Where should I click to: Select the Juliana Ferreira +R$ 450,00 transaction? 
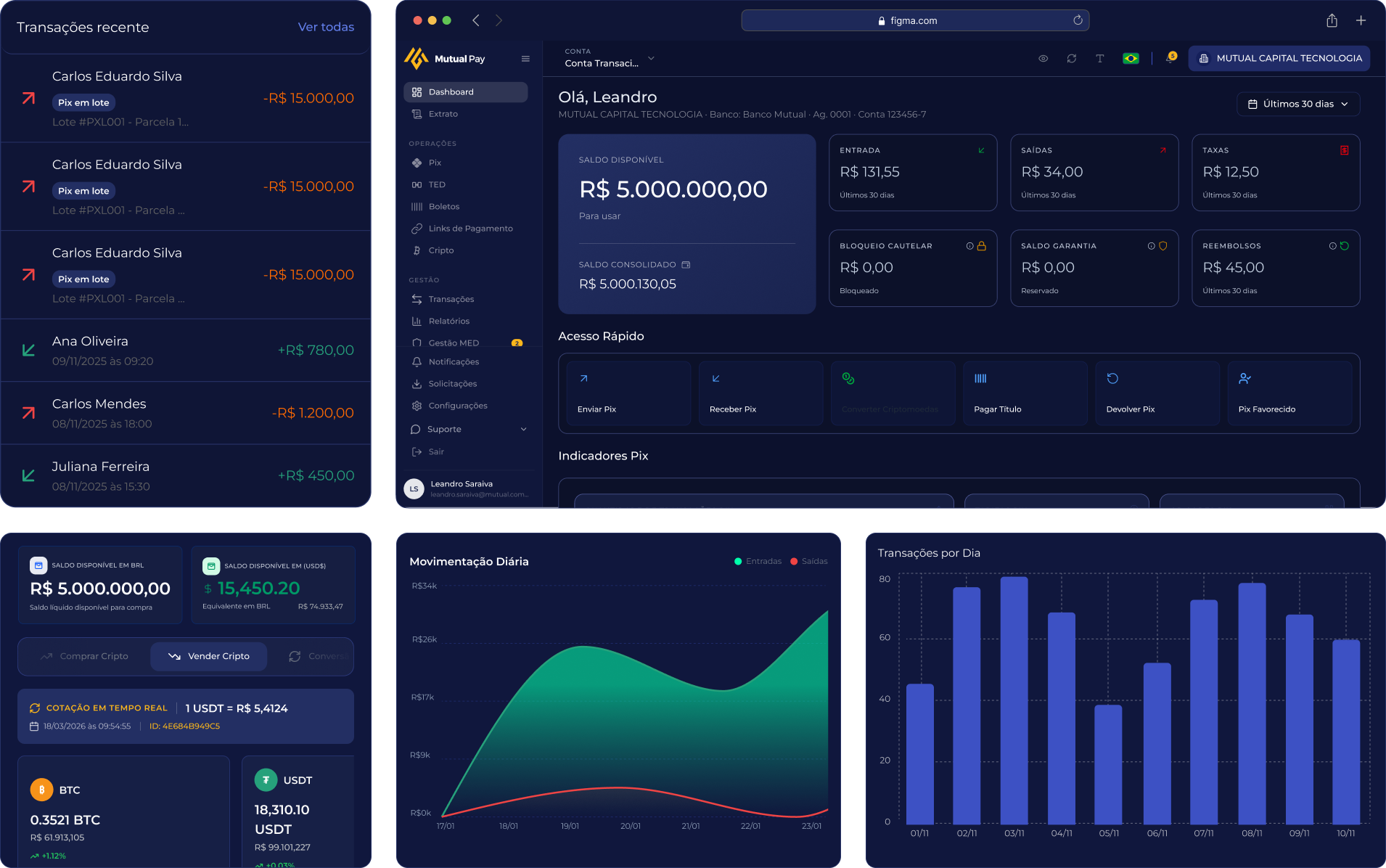coord(186,475)
